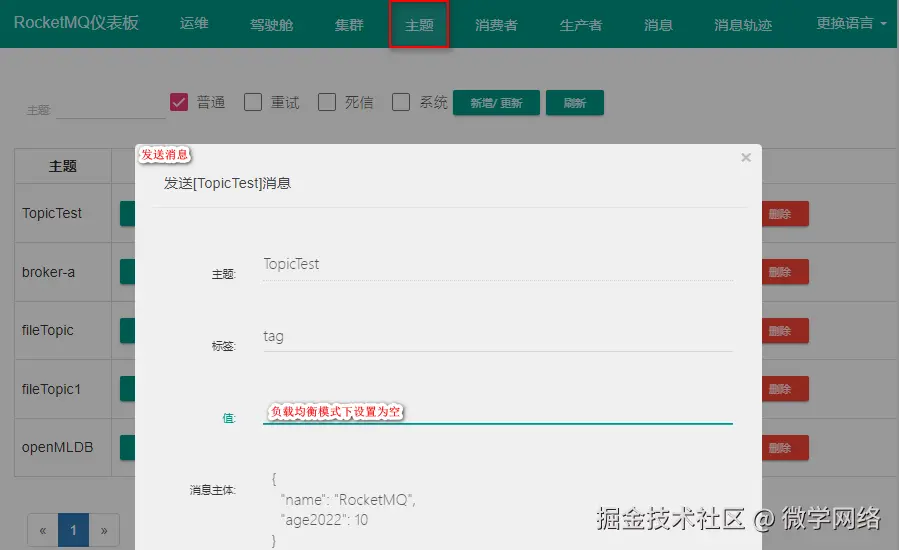Open the 运维 navigation tab
The height and width of the screenshot is (550, 899).
[194, 24]
